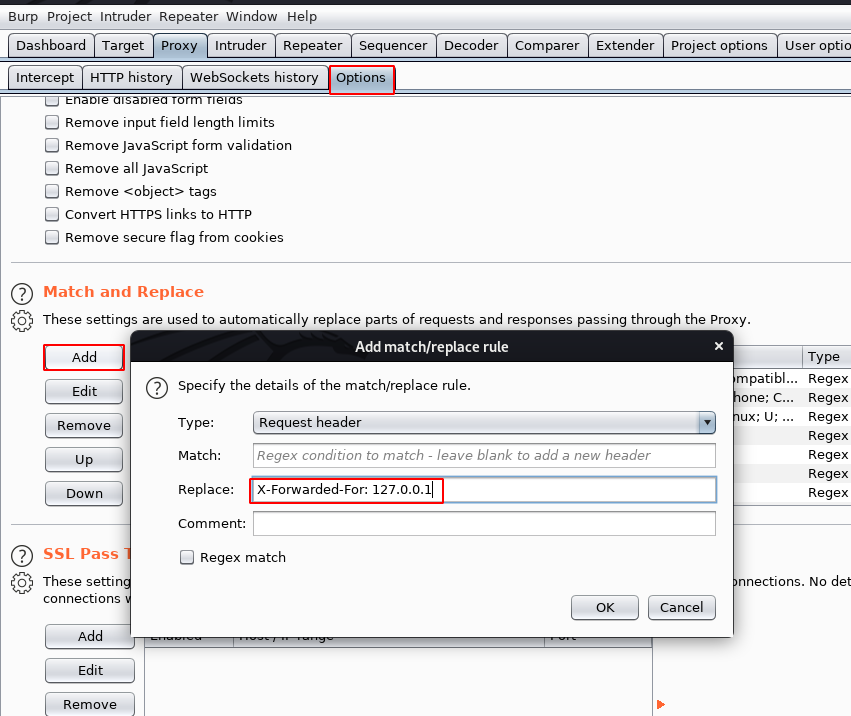Open Match and Replace help icon
This screenshot has width=851, height=716.
pos(22,294)
